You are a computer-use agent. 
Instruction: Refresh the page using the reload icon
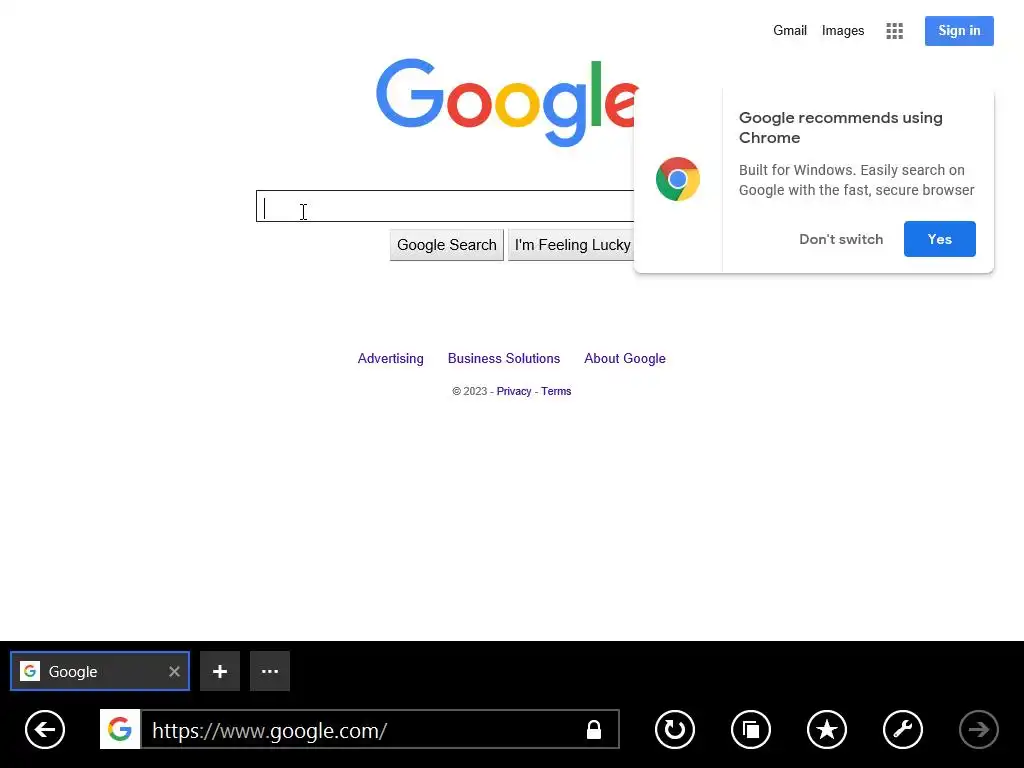click(x=675, y=729)
